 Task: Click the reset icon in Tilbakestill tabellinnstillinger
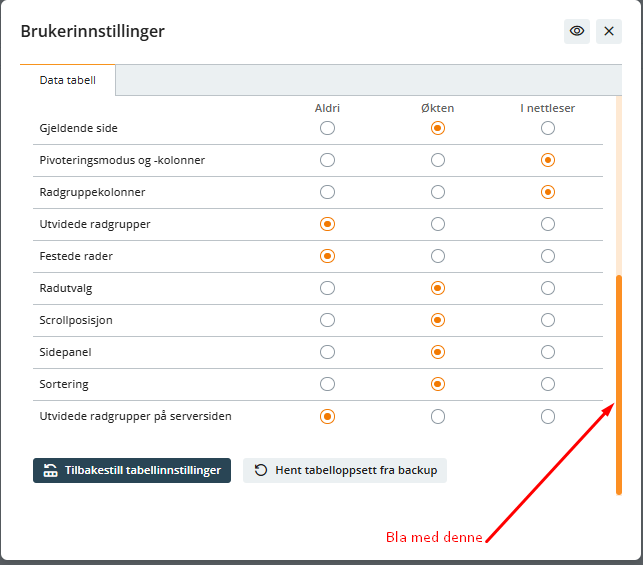pos(50,470)
